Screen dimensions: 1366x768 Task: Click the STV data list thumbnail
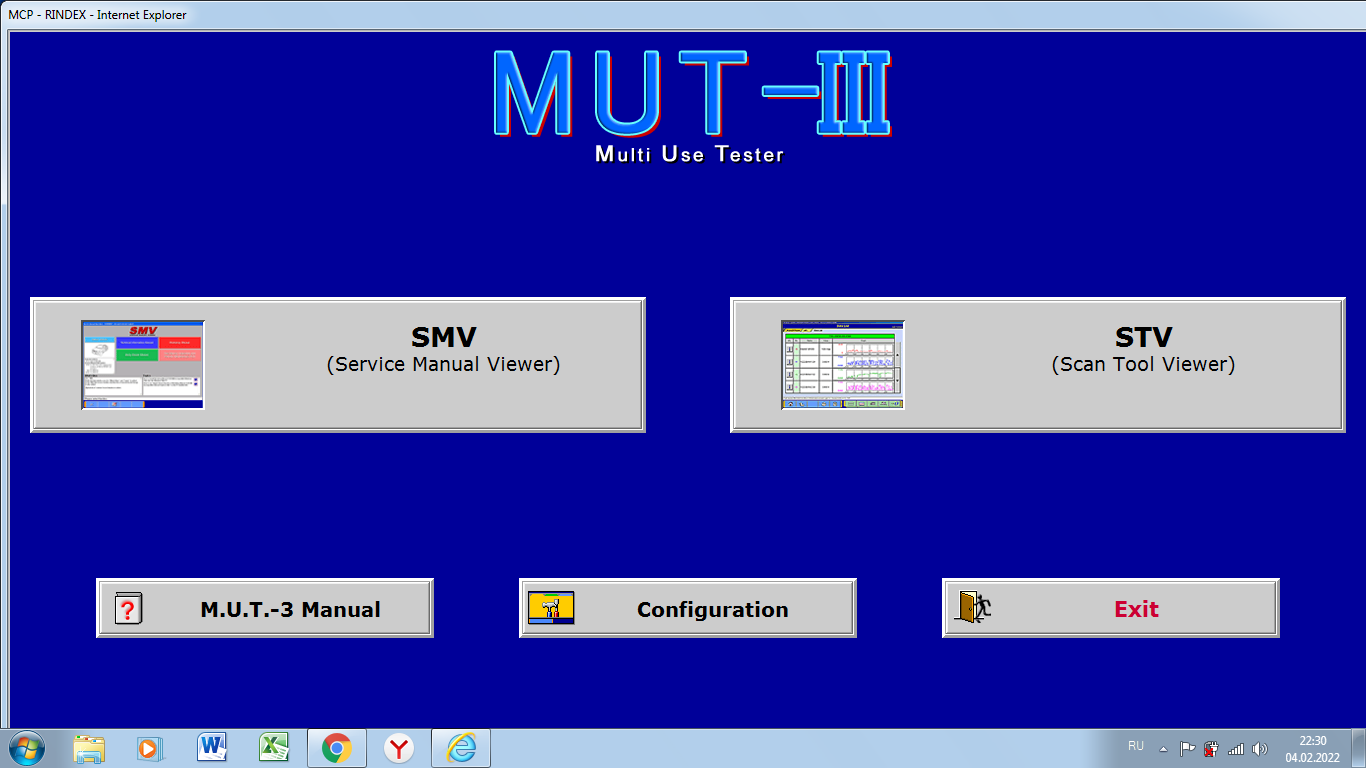[842, 365]
